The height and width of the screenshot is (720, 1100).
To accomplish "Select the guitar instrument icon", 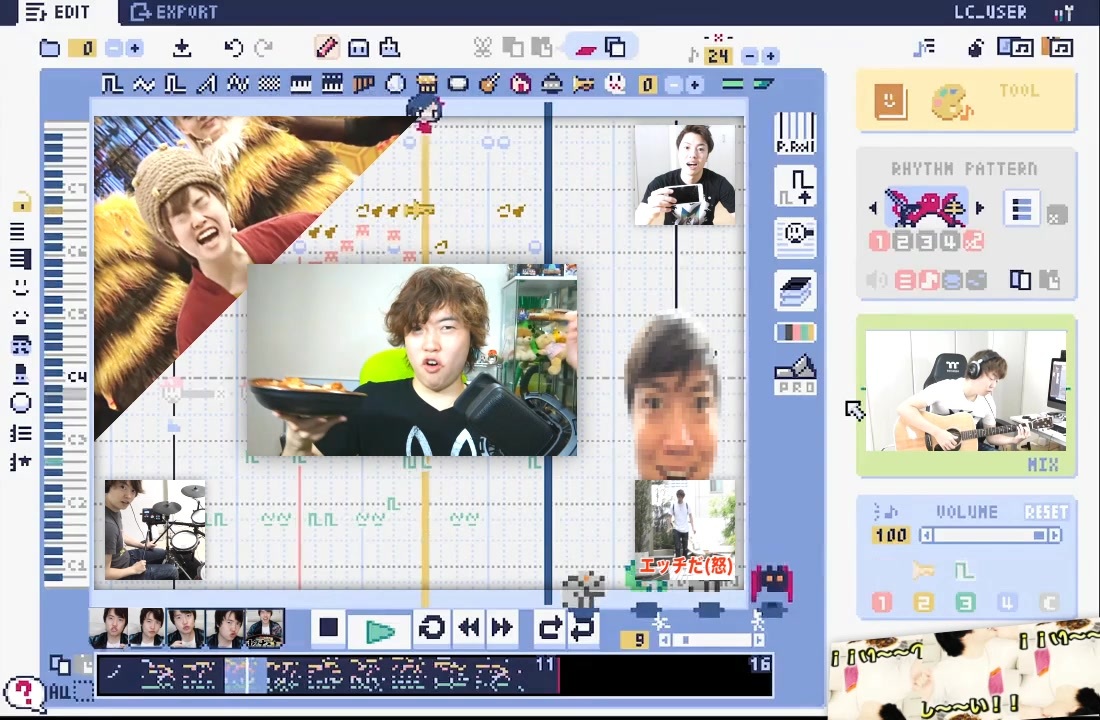I will click(x=489, y=84).
